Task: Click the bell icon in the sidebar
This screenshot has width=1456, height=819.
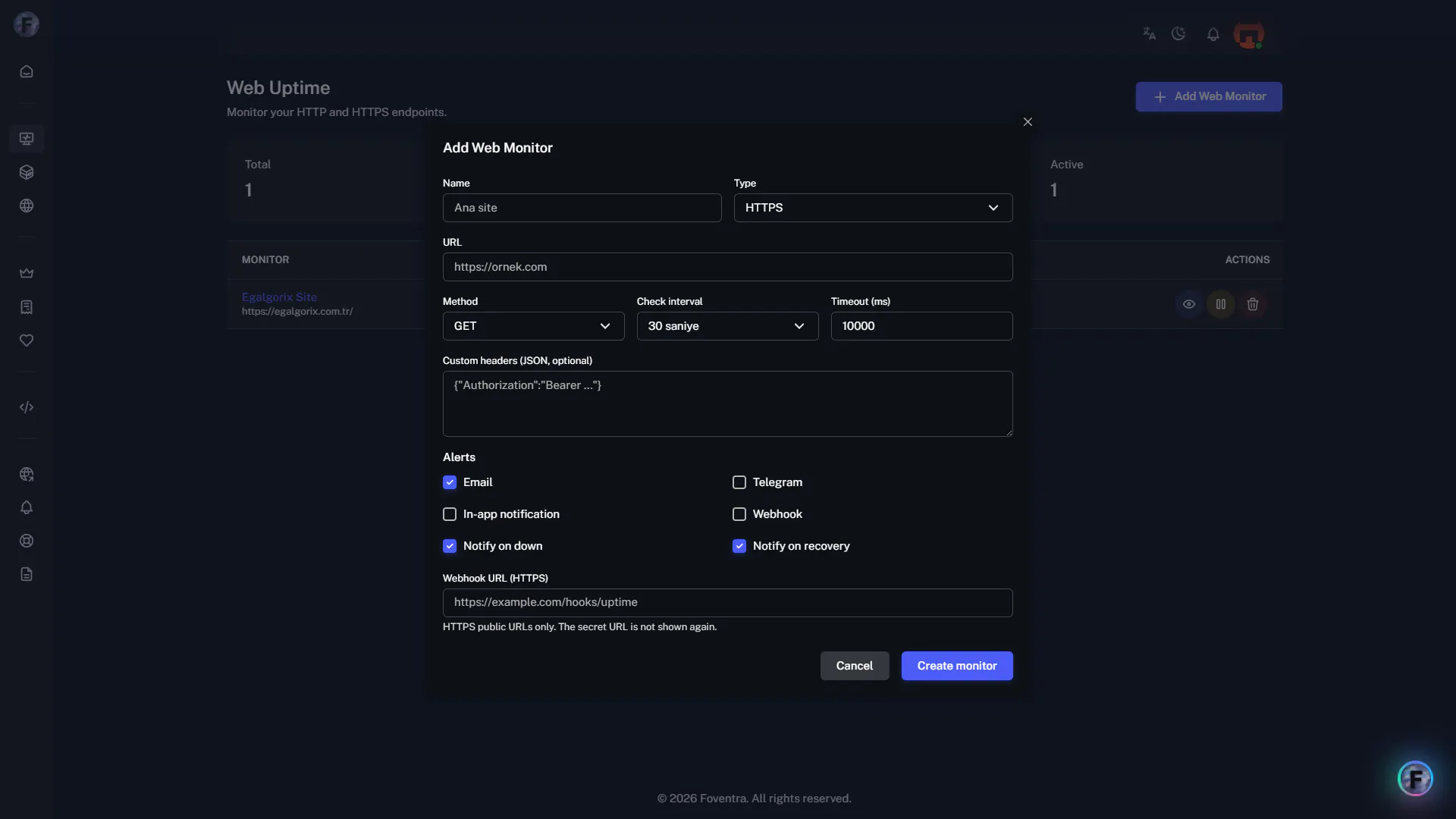Action: [x=27, y=507]
